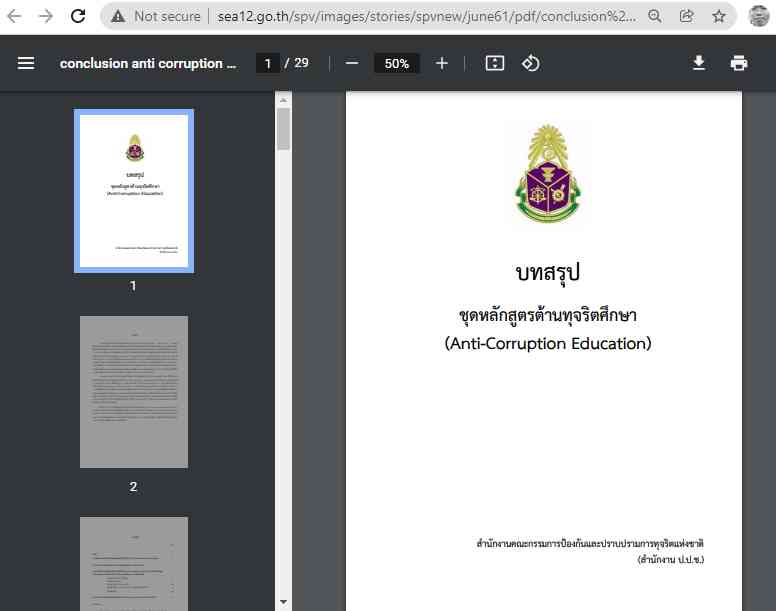Go back to previous page

(14, 16)
